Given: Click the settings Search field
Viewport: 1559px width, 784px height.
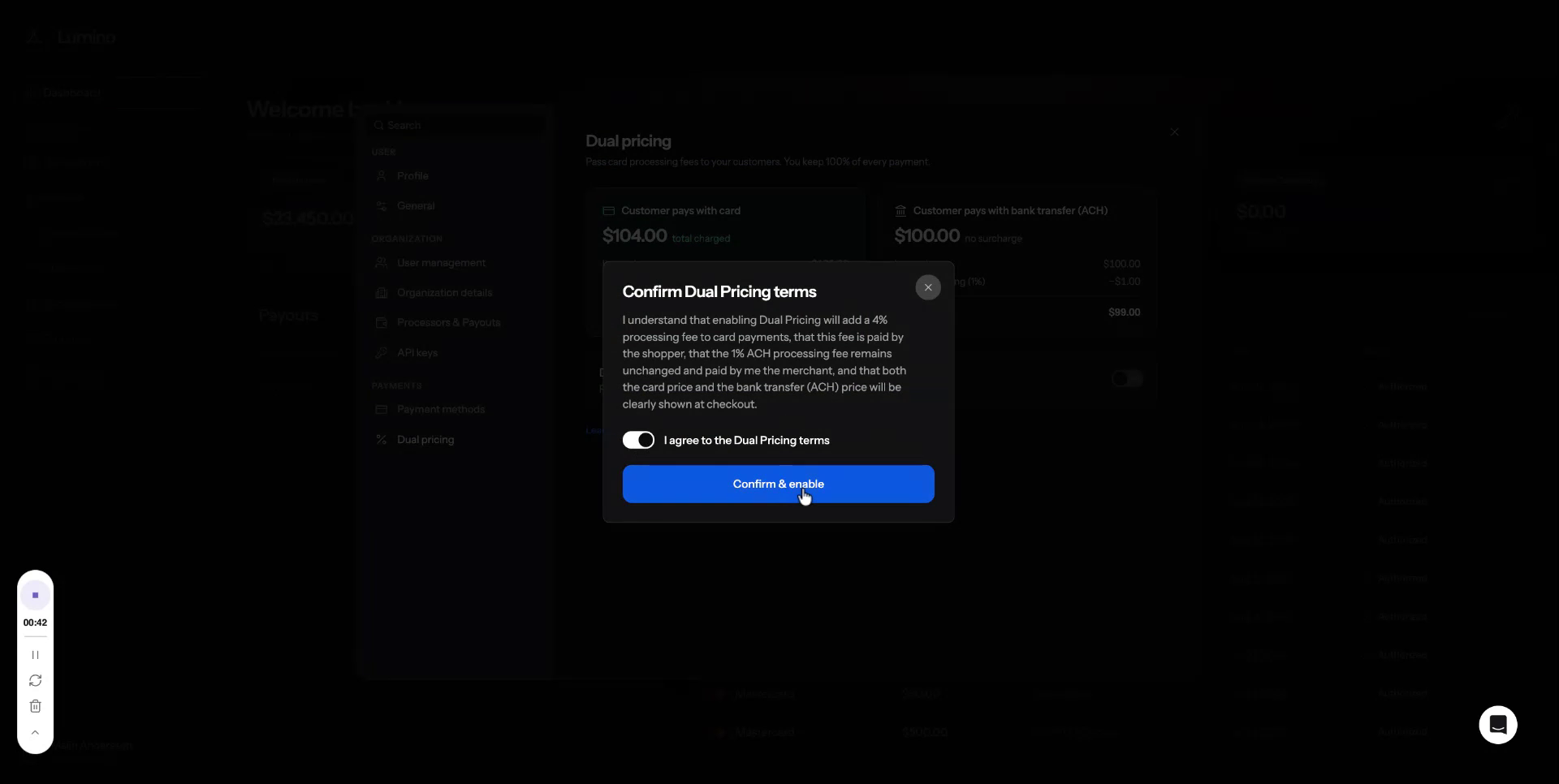Looking at the screenshot, I should 459,125.
